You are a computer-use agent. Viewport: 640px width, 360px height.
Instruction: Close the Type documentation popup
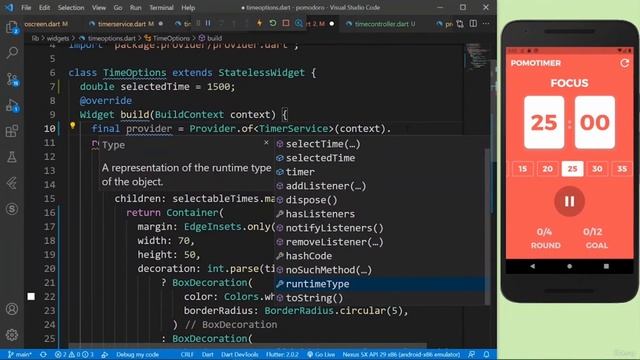(x=267, y=142)
